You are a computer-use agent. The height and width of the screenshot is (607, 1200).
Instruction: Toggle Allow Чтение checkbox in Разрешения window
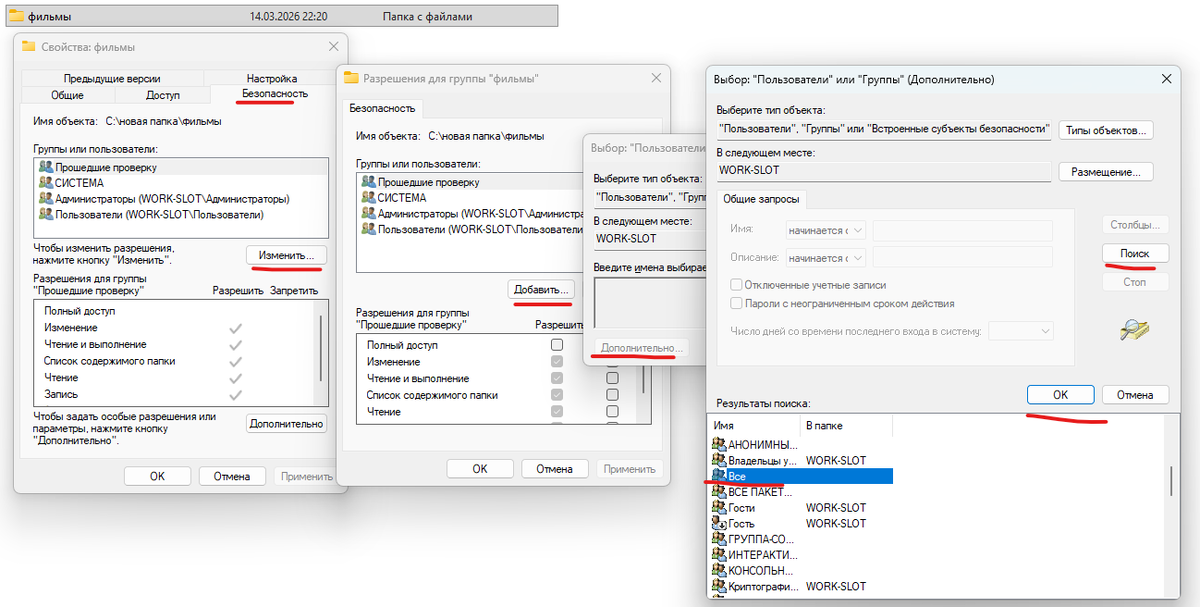557,411
